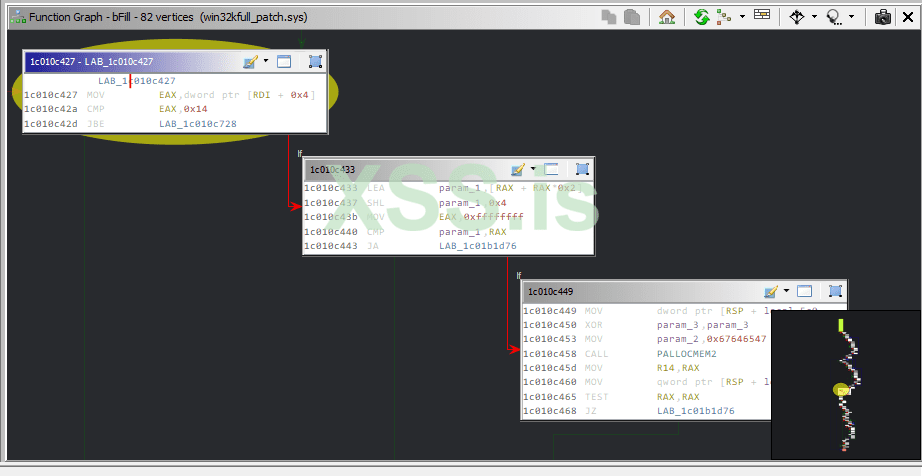Click the Copy toolbar icon
This screenshot has width=922, height=476.
click(x=609, y=17)
